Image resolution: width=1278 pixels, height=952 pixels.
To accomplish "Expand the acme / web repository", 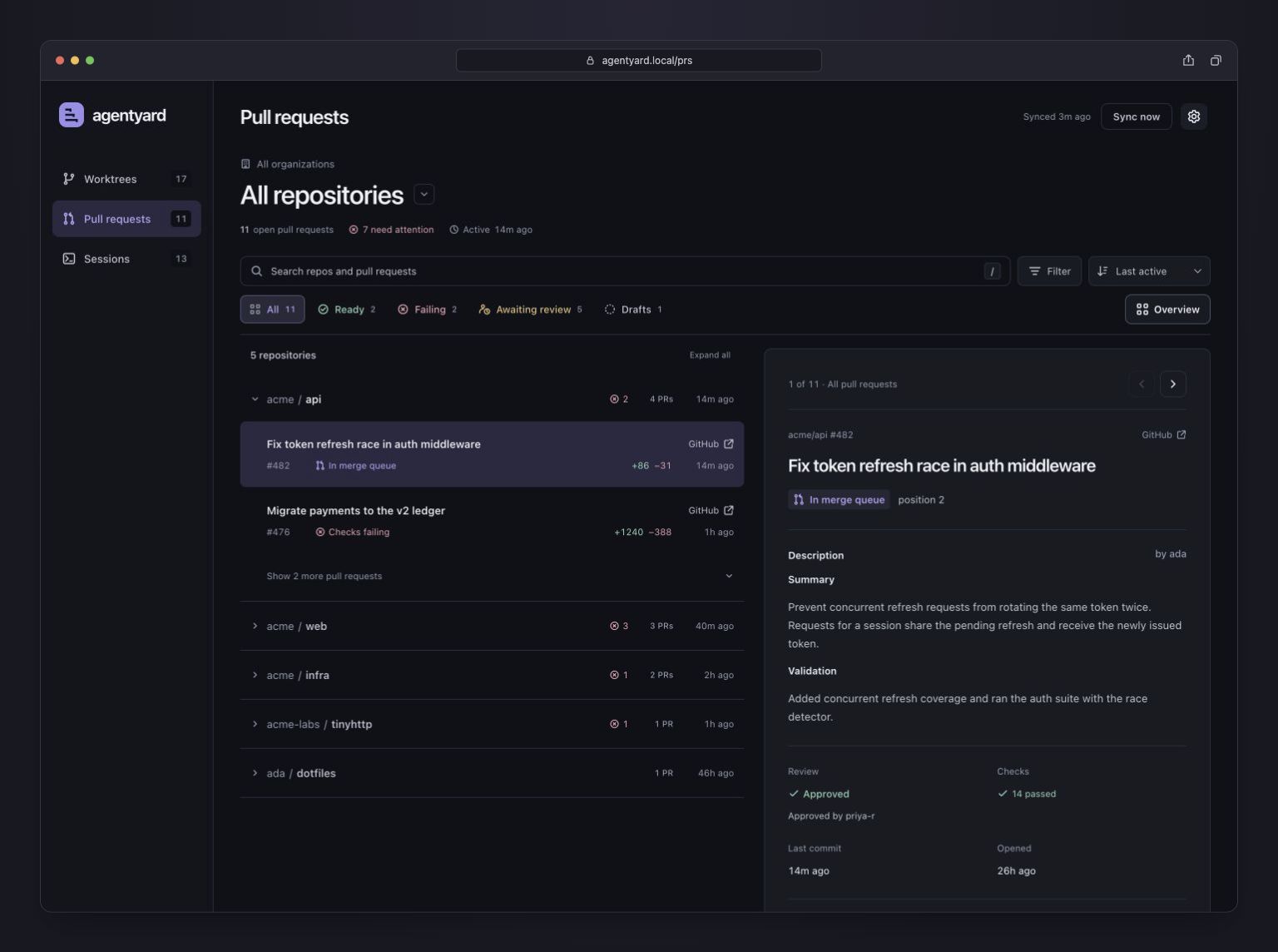I will click(x=255, y=626).
